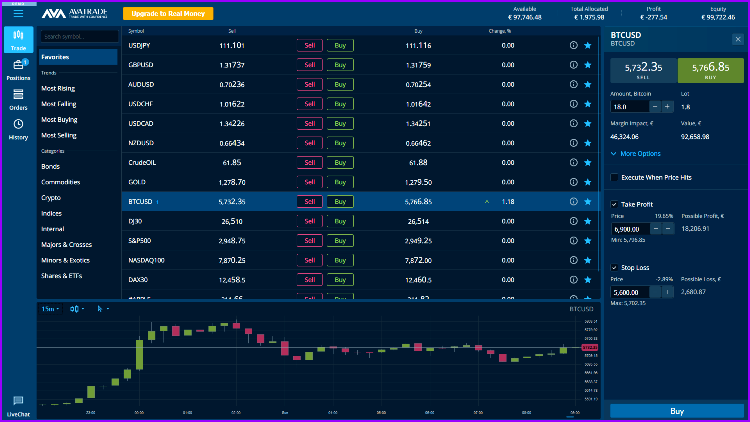This screenshot has width=750, height=422.
Task: Open the Commodities category
Action: point(61,182)
